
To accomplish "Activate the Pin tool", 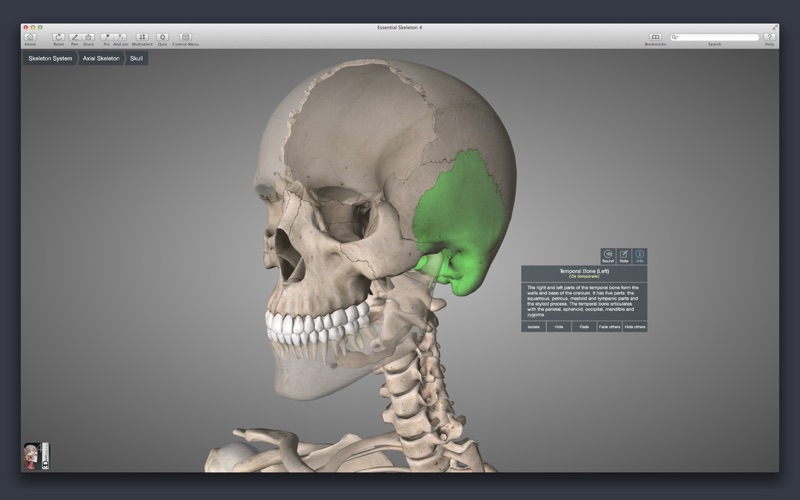I will (106, 37).
